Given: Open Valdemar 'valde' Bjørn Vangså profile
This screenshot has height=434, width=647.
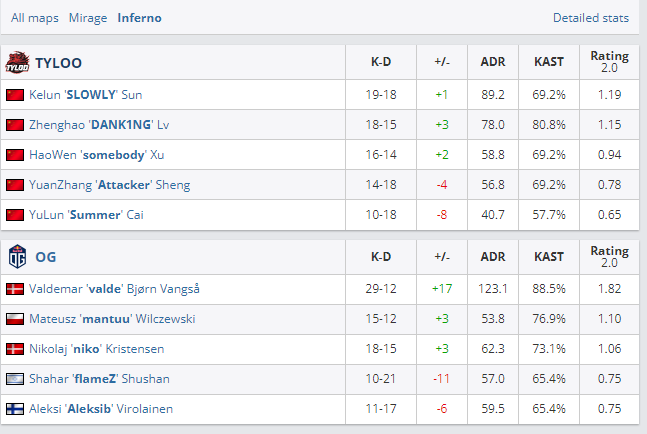Looking at the screenshot, I should (x=114, y=289).
